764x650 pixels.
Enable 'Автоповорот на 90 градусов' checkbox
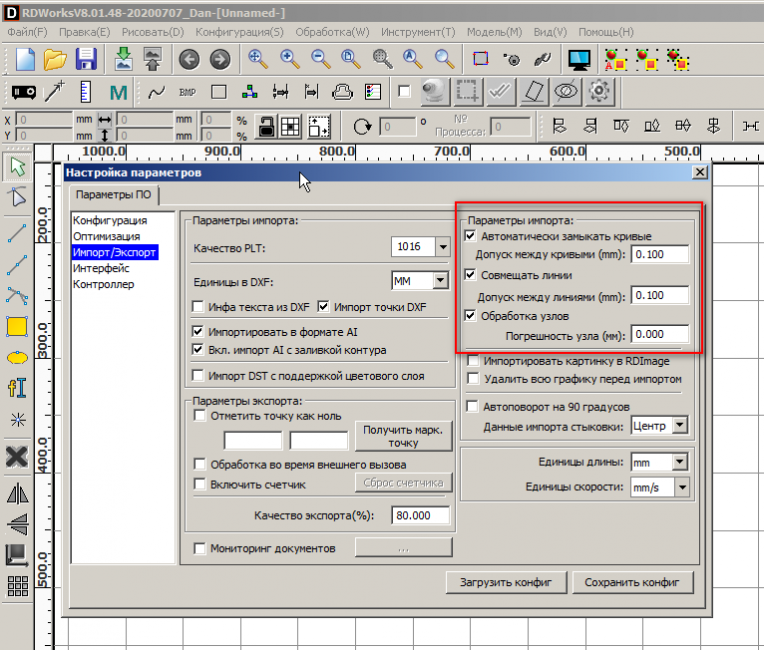point(473,407)
